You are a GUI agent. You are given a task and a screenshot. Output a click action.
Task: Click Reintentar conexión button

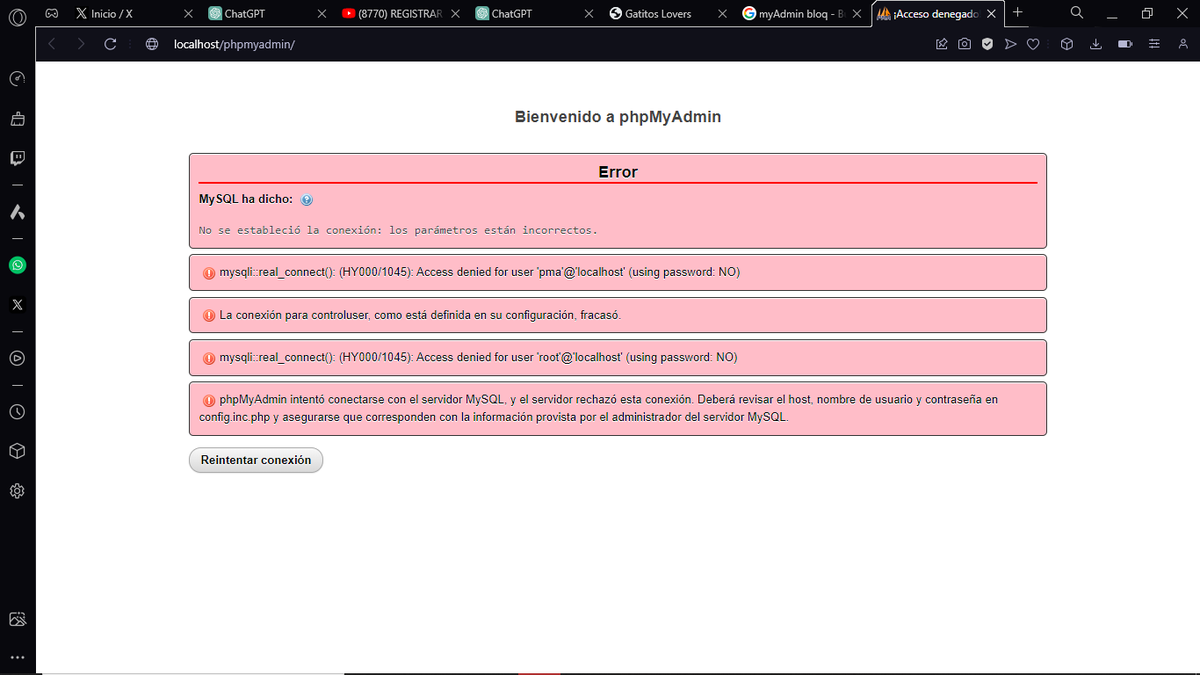(x=256, y=460)
